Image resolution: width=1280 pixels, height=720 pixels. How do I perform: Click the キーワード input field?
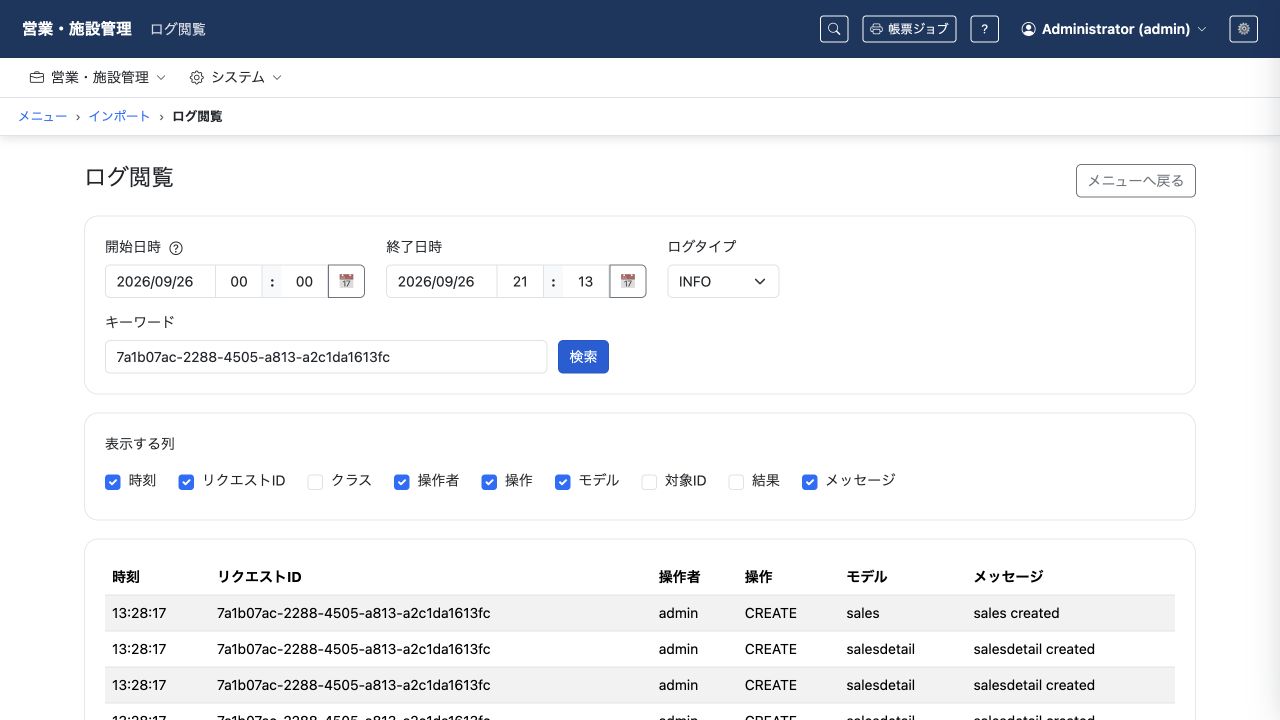click(326, 357)
